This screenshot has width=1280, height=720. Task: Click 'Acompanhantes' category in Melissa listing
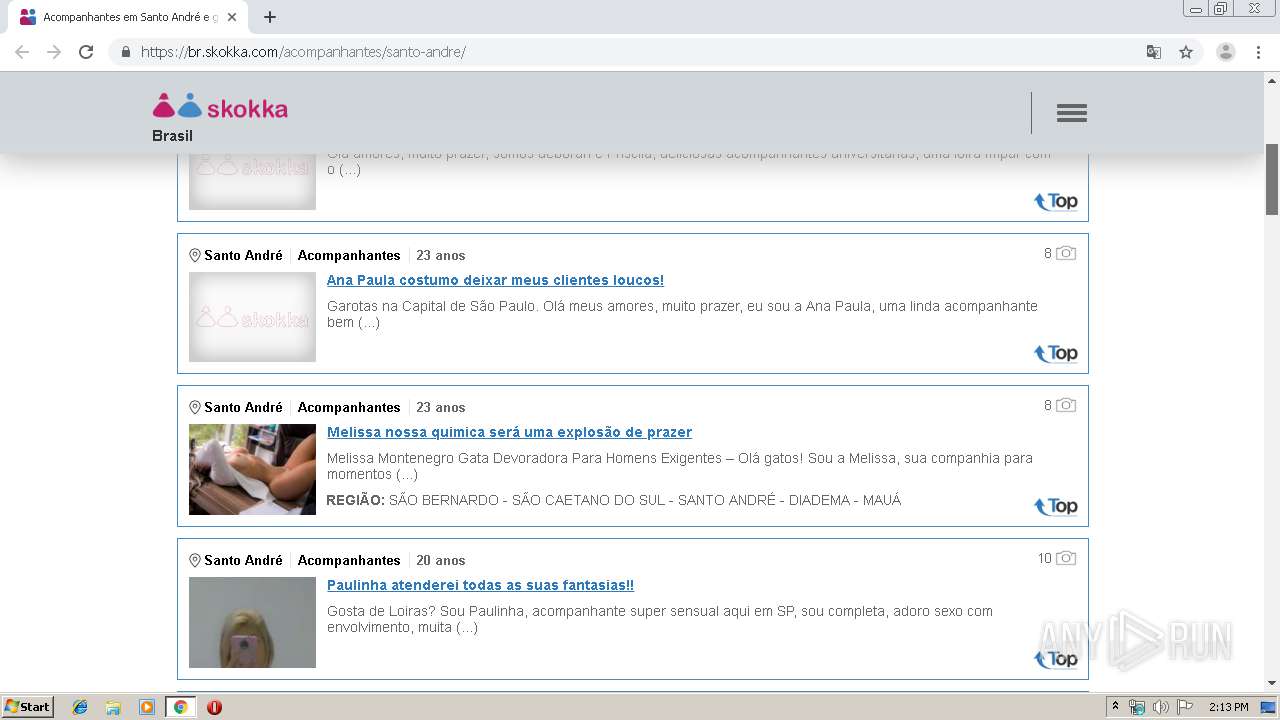tap(349, 407)
